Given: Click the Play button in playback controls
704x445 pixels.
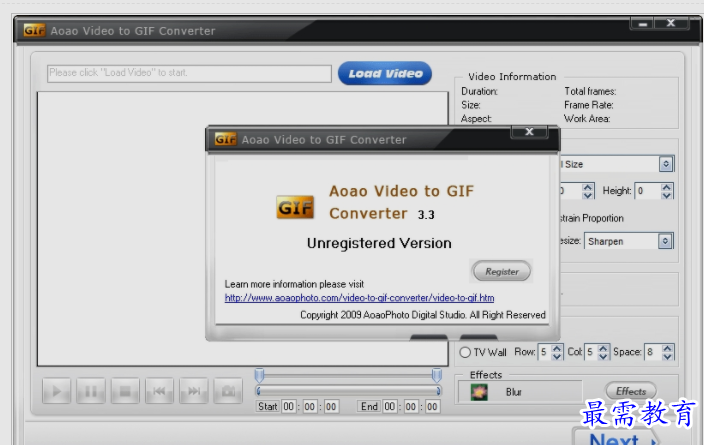Looking at the screenshot, I should pos(57,391).
